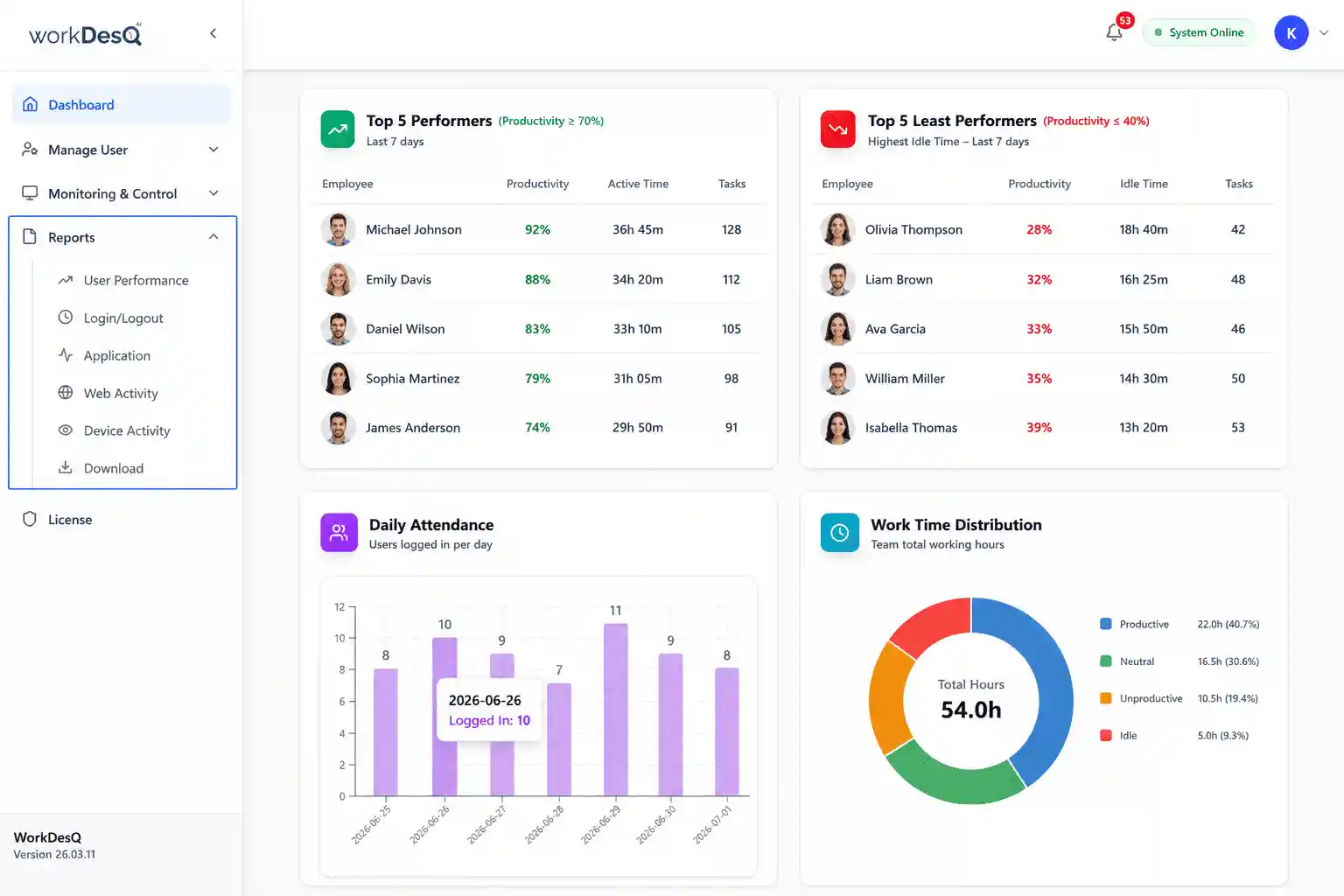Viewport: 1344px width, 896px height.
Task: Click the Monitoring & Control monitor icon
Action: (30, 192)
